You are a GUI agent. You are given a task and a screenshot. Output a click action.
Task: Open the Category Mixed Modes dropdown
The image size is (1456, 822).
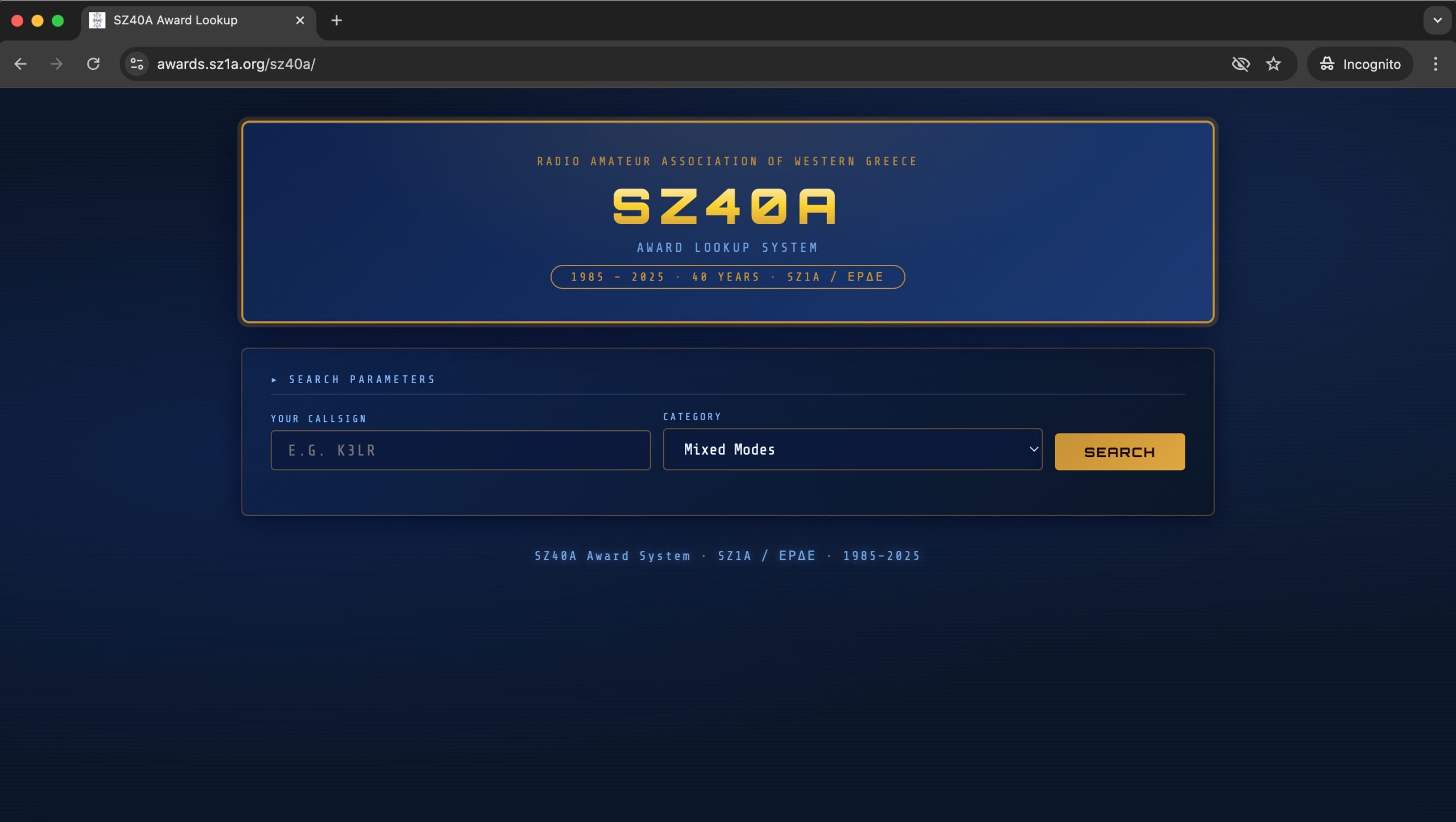[x=852, y=449]
